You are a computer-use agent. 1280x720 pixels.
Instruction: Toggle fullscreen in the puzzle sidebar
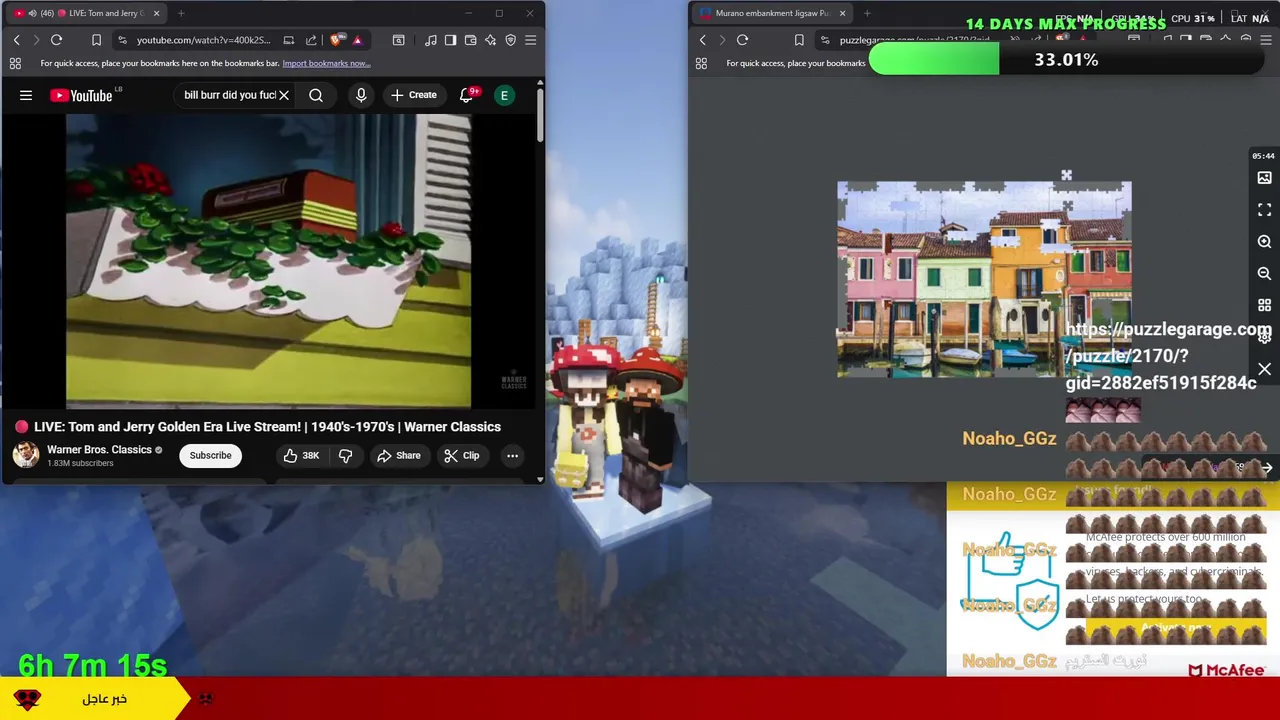(1264, 210)
